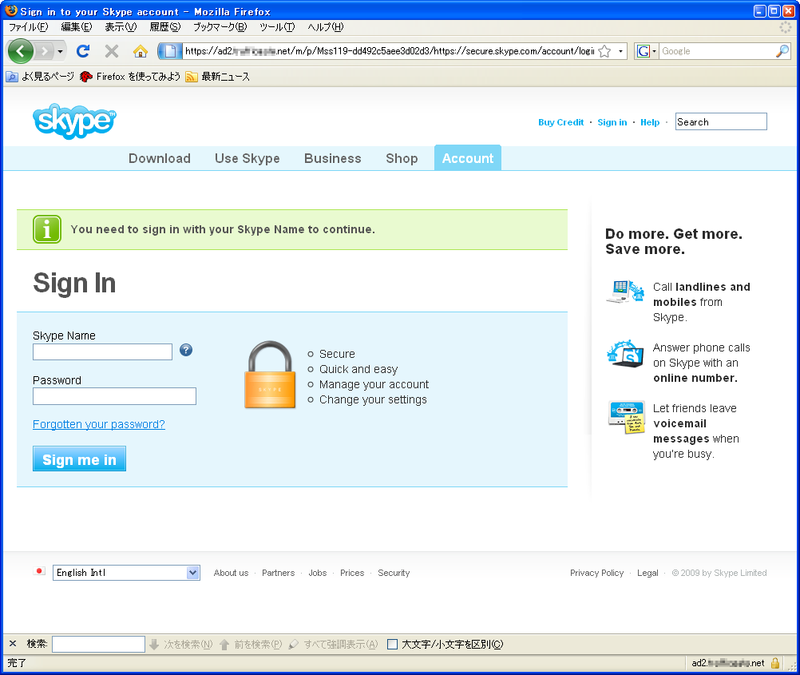Open the Partners footer link

(x=279, y=573)
